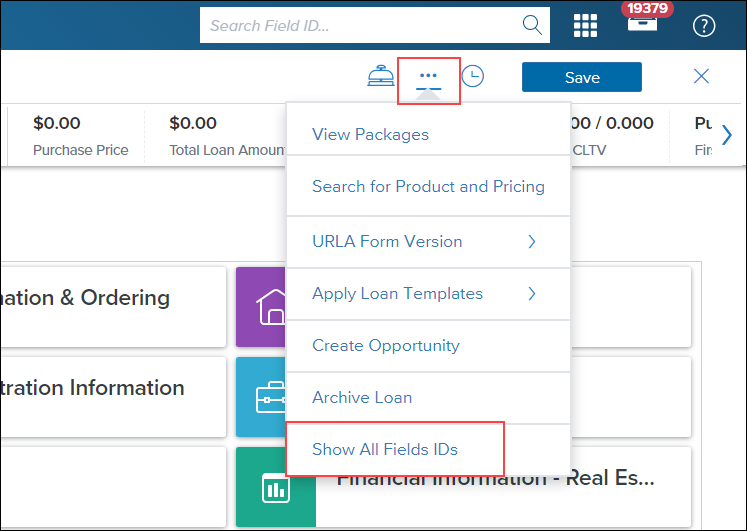The height and width of the screenshot is (531, 747).
Task: Click the CLTV label
Action: [x=589, y=150]
